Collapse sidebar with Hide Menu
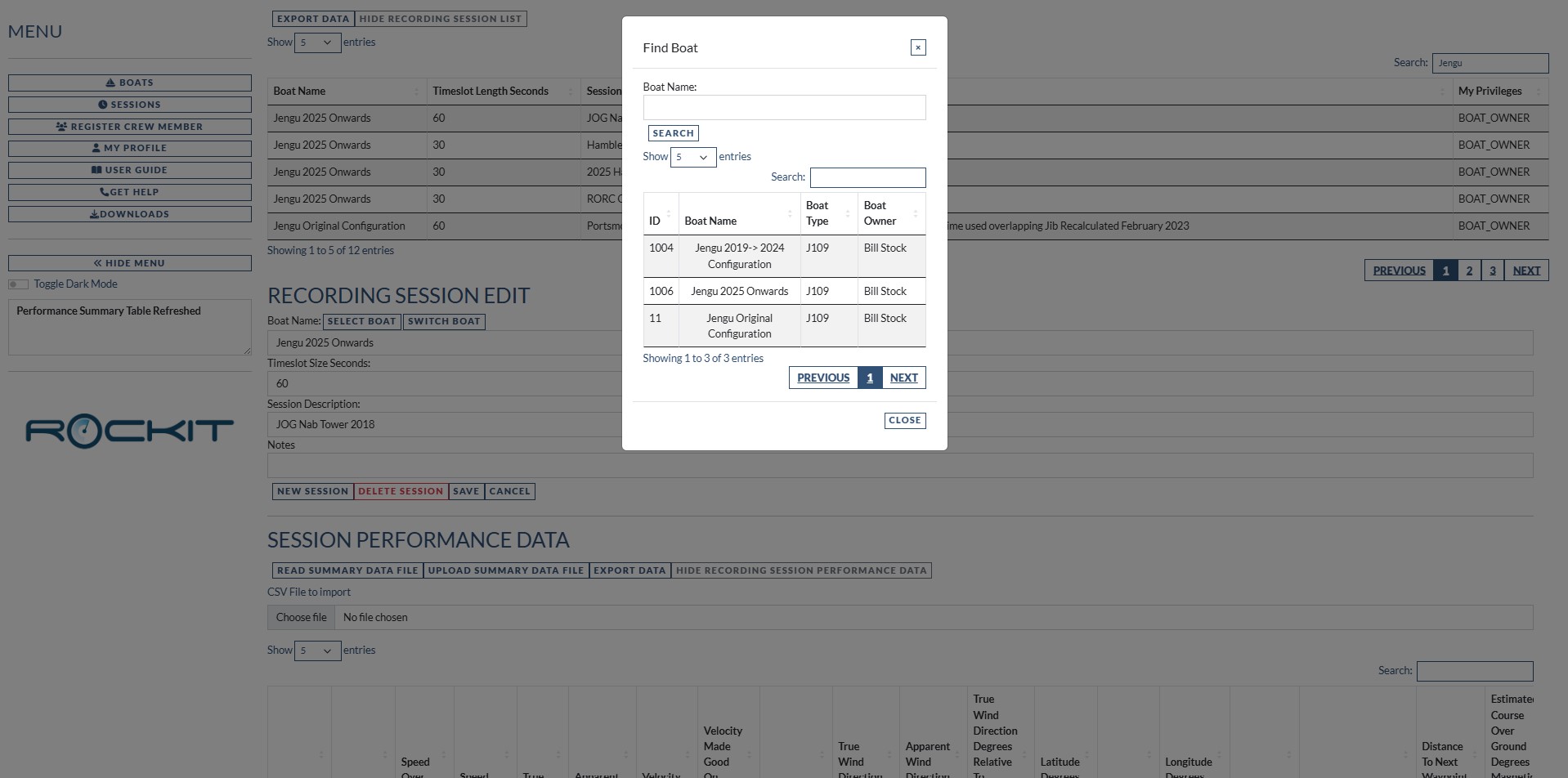This screenshot has height=778, width=1568. pyautogui.click(x=129, y=263)
